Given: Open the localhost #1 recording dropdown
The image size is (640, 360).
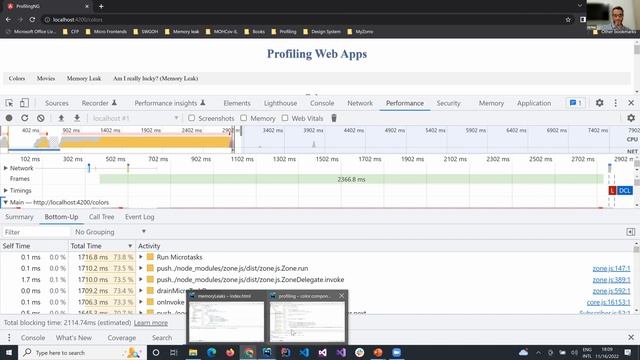Looking at the screenshot, I should pyautogui.click(x=135, y=118).
